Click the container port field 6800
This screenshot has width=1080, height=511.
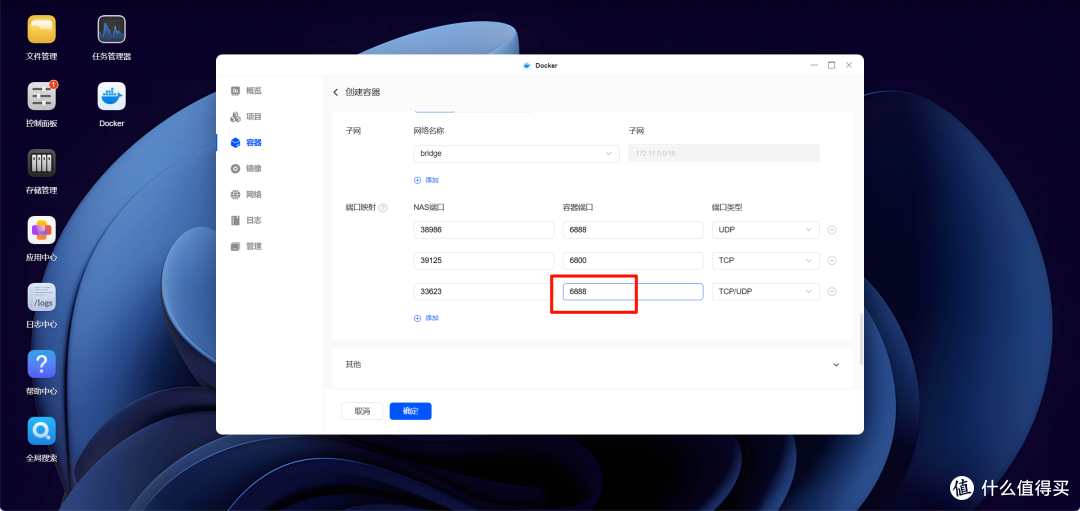click(x=633, y=261)
